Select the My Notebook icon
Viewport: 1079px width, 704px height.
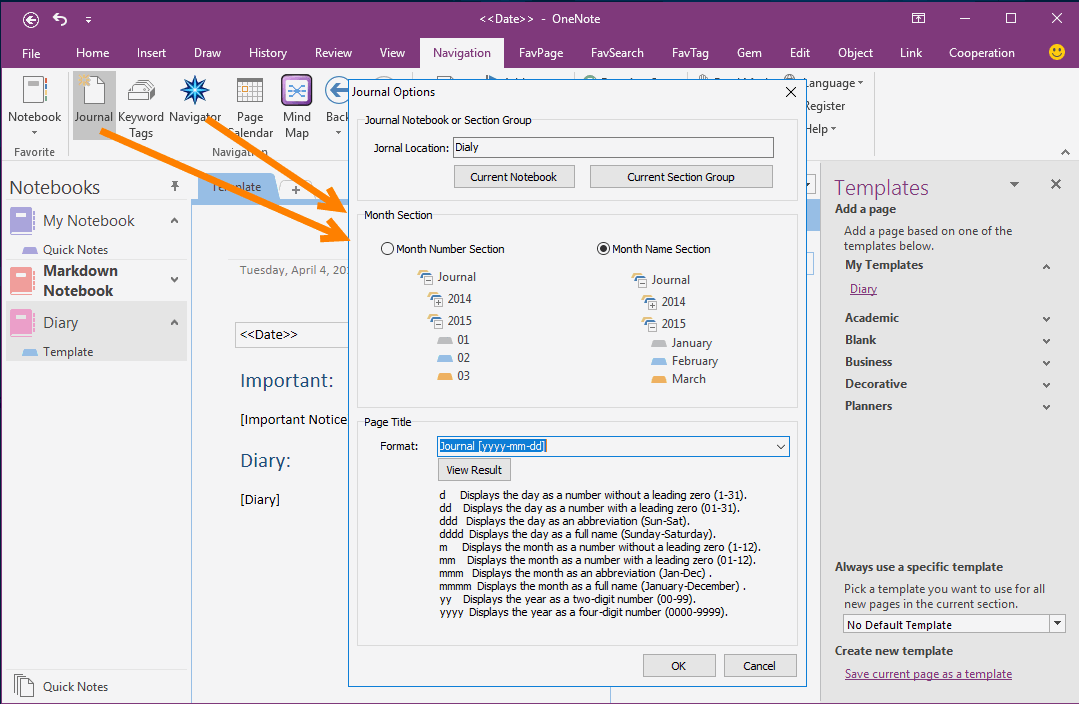pyautogui.click(x=22, y=221)
